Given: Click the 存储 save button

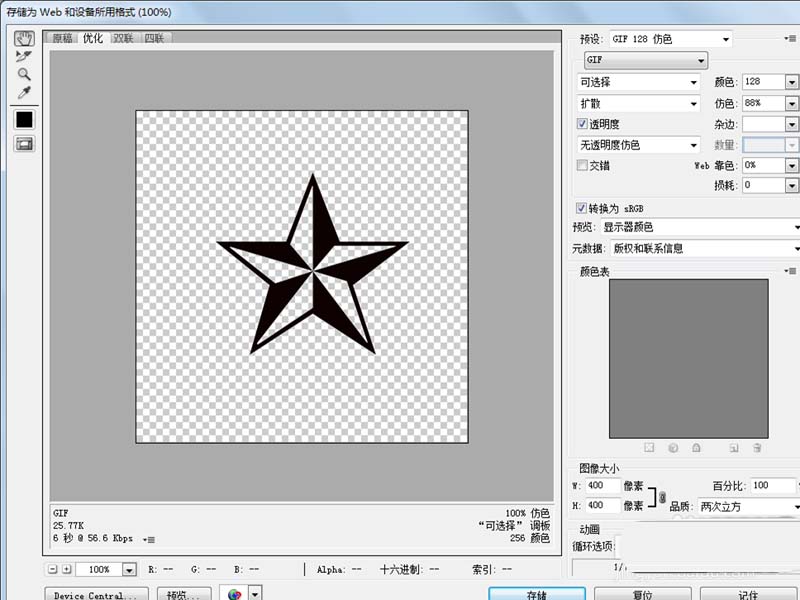Looking at the screenshot, I should (537, 594).
